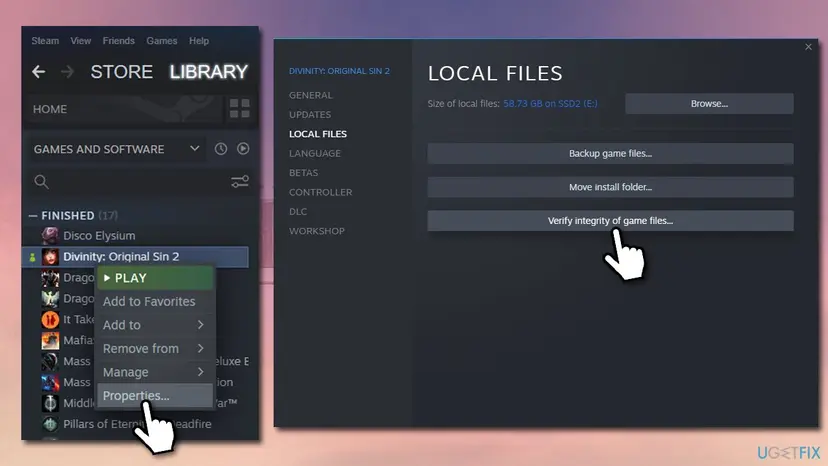
Task: Open Workshop properties section
Action: click(317, 231)
